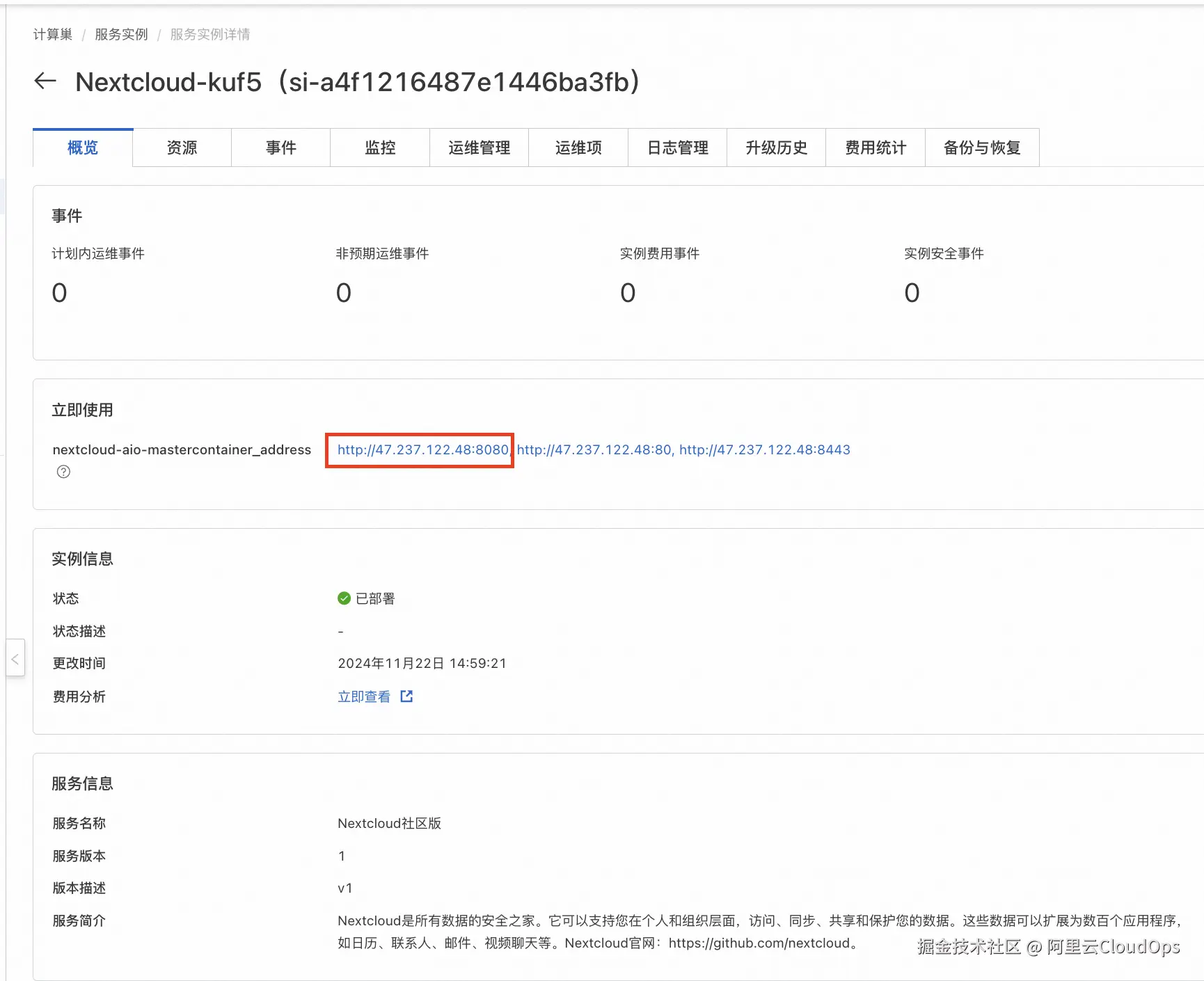
Task: Switch to the 监控 tab
Action: coord(380,147)
